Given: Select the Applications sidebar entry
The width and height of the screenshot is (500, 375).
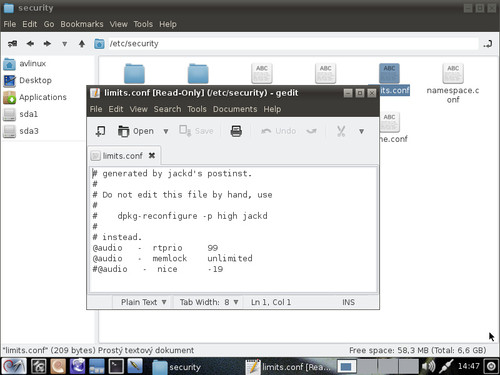Looking at the screenshot, I should click(35, 97).
